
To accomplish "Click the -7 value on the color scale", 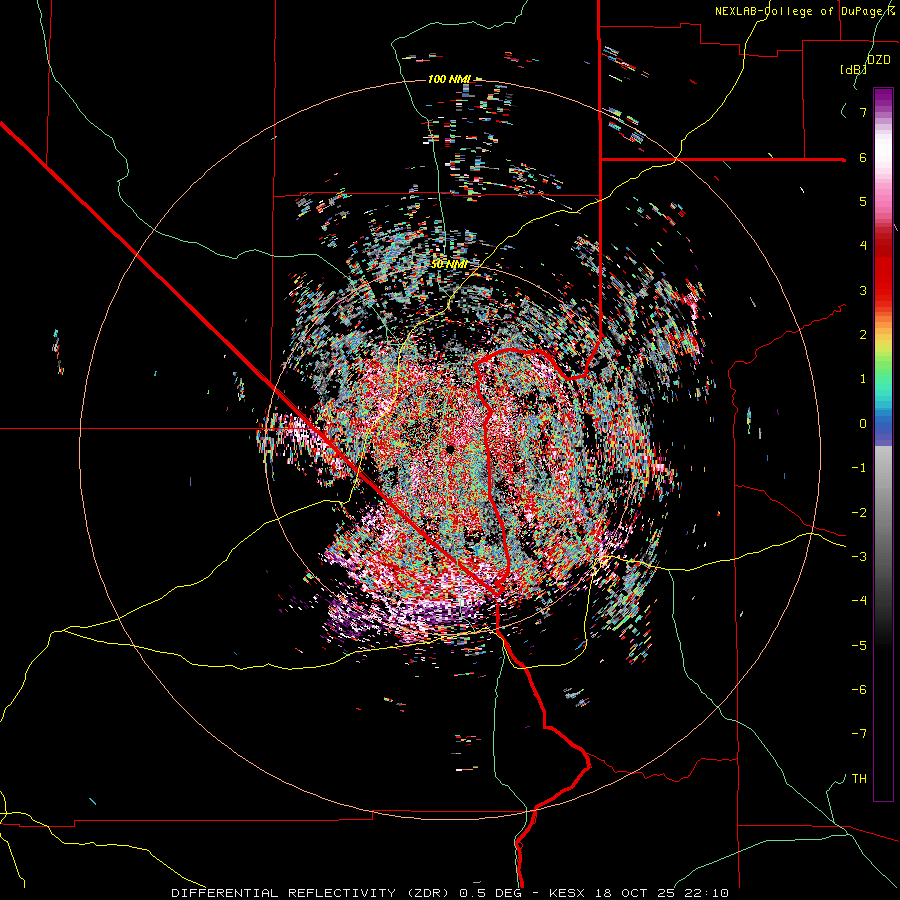I will click(x=859, y=734).
